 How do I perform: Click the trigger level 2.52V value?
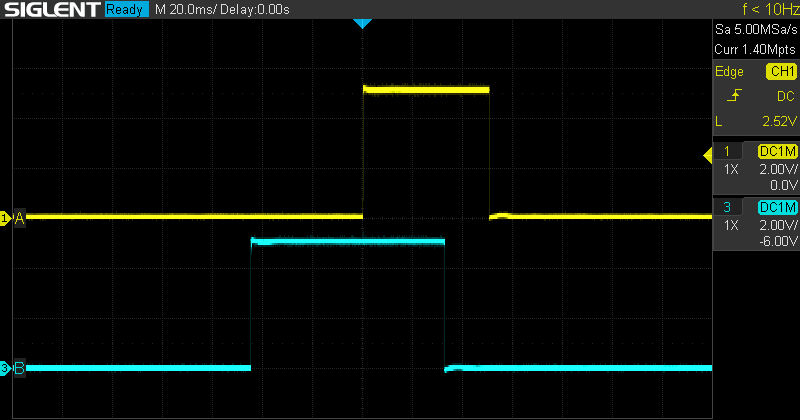(777, 122)
